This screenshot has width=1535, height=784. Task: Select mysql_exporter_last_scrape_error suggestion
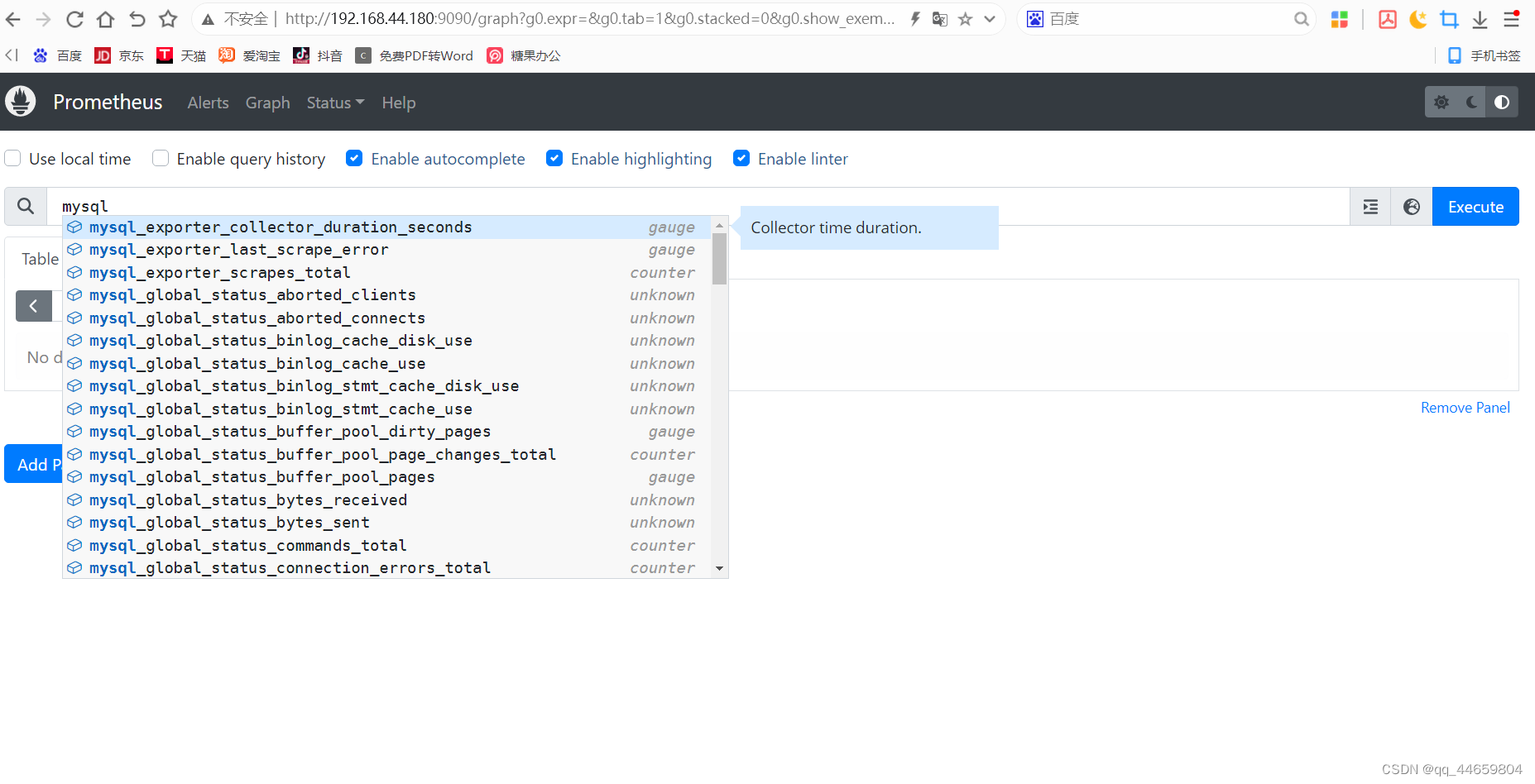386,250
